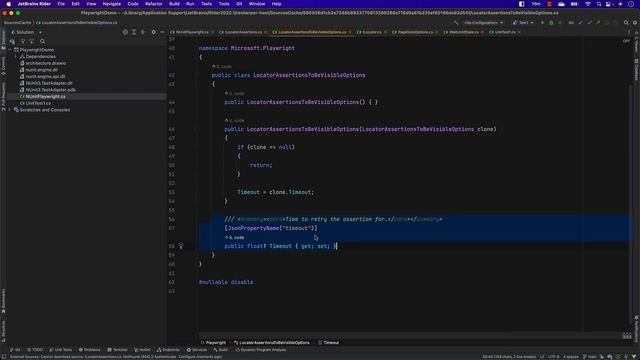Click the build hammer icon

tap(456, 23)
